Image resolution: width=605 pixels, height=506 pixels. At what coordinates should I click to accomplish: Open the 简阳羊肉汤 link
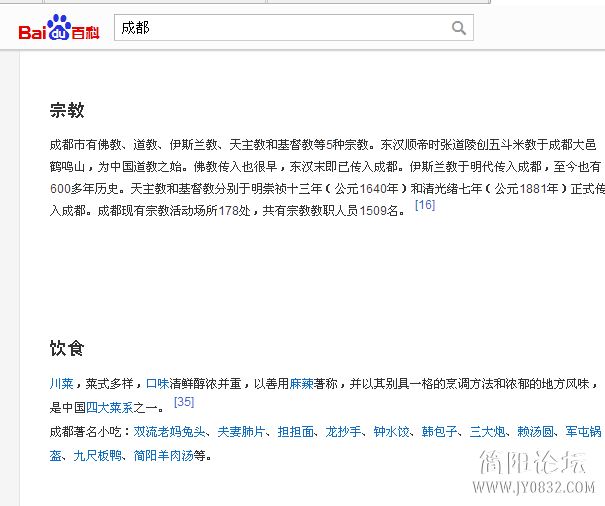(164, 456)
